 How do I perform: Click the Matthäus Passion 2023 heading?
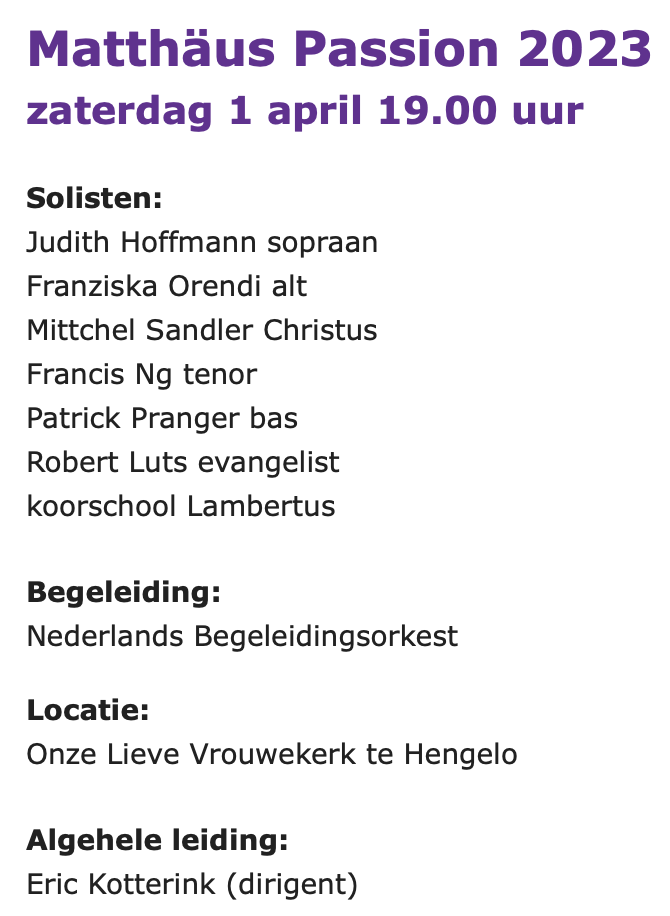[339, 49]
